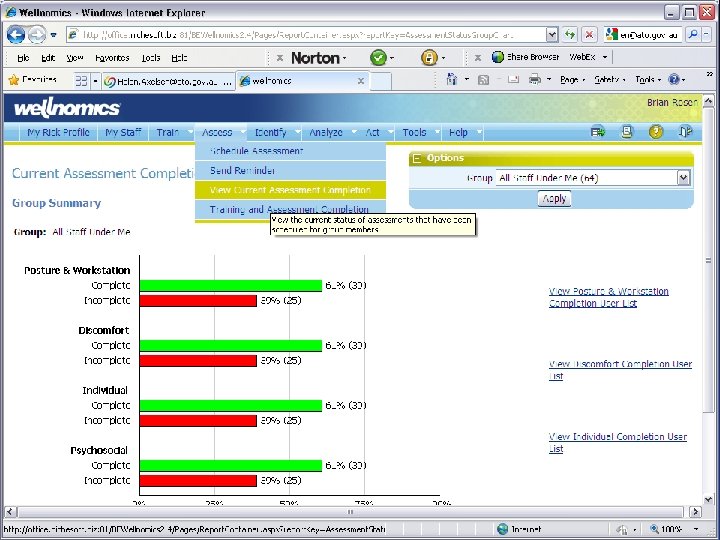Screen dimensions: 720x540
Task: Click the Quick Tabs grid icon
Action: 81,81
